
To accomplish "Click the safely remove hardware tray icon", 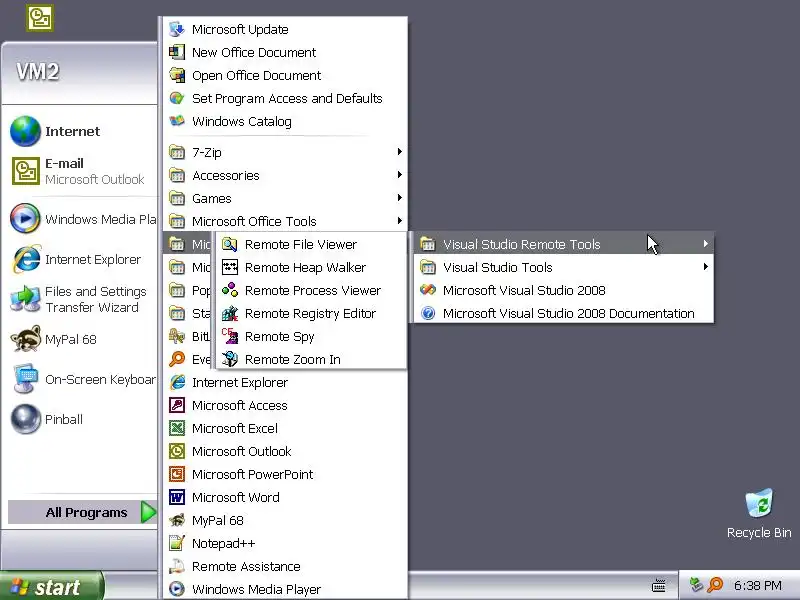I will [695, 584].
